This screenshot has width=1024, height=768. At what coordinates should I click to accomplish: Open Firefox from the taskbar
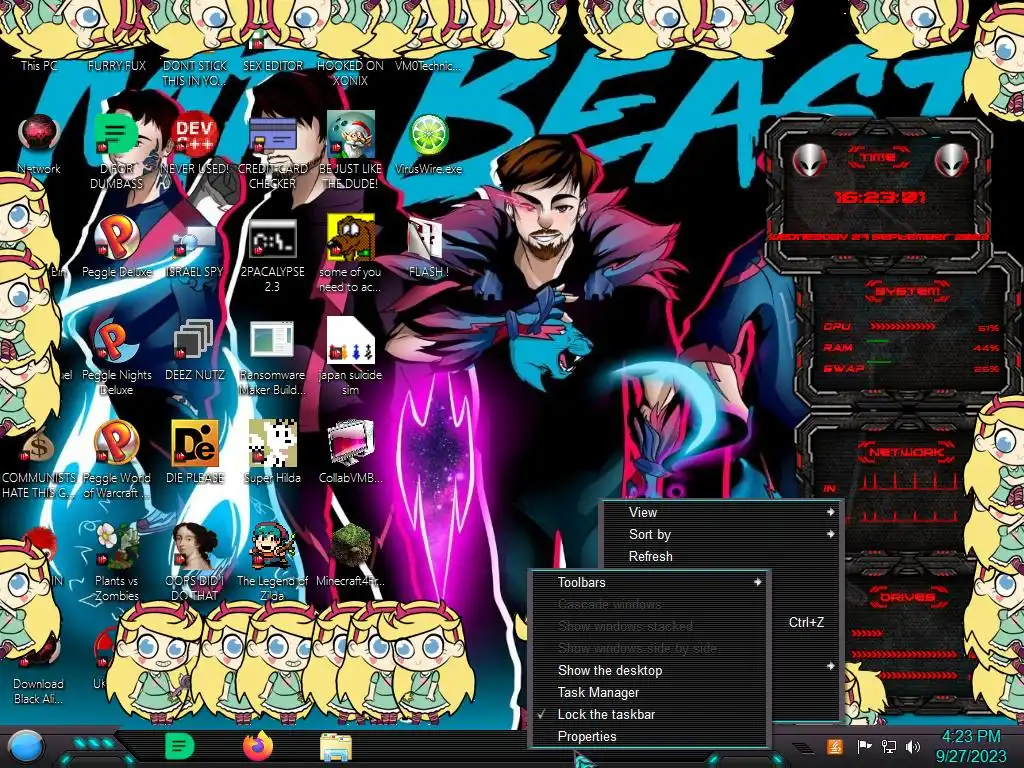(257, 746)
